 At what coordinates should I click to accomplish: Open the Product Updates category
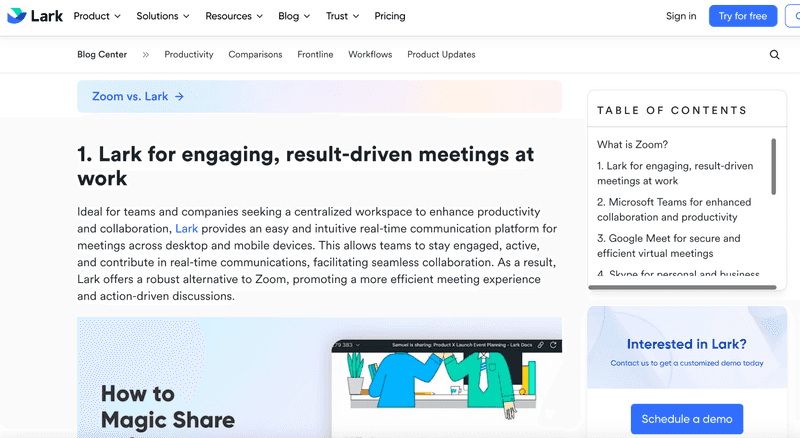coord(441,55)
